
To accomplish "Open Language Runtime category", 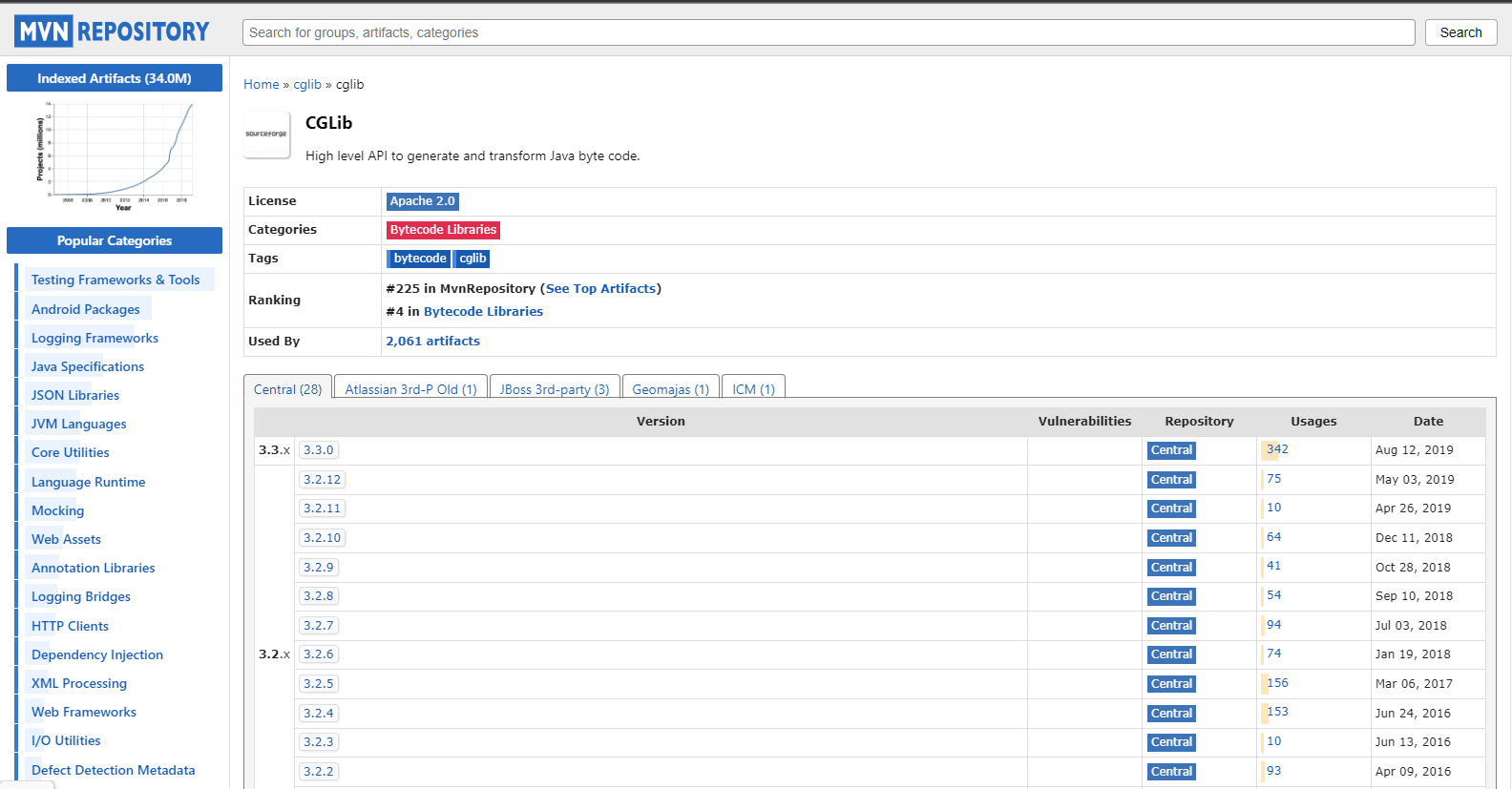I will pyautogui.click(x=88, y=482).
